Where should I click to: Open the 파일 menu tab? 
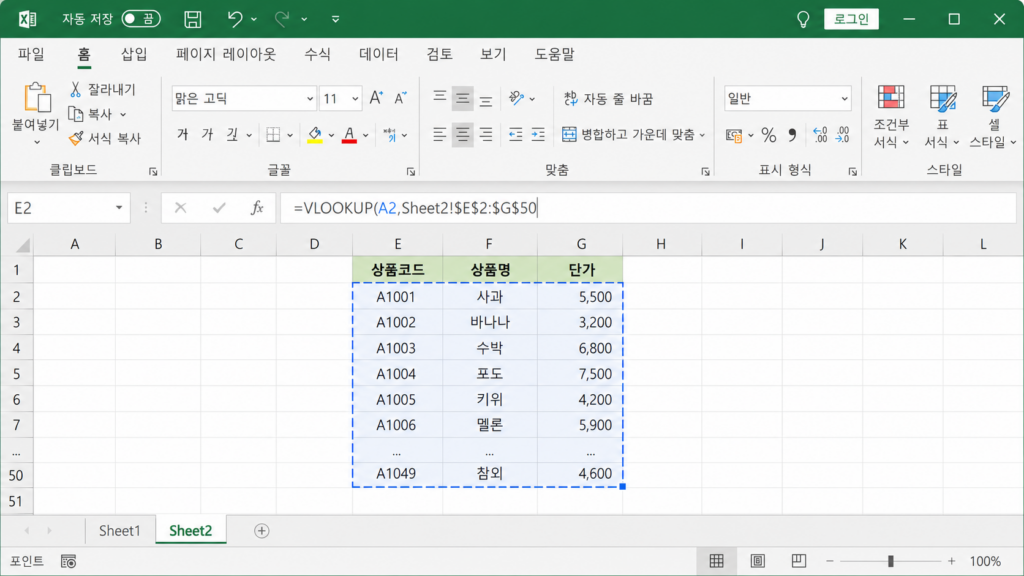31,54
